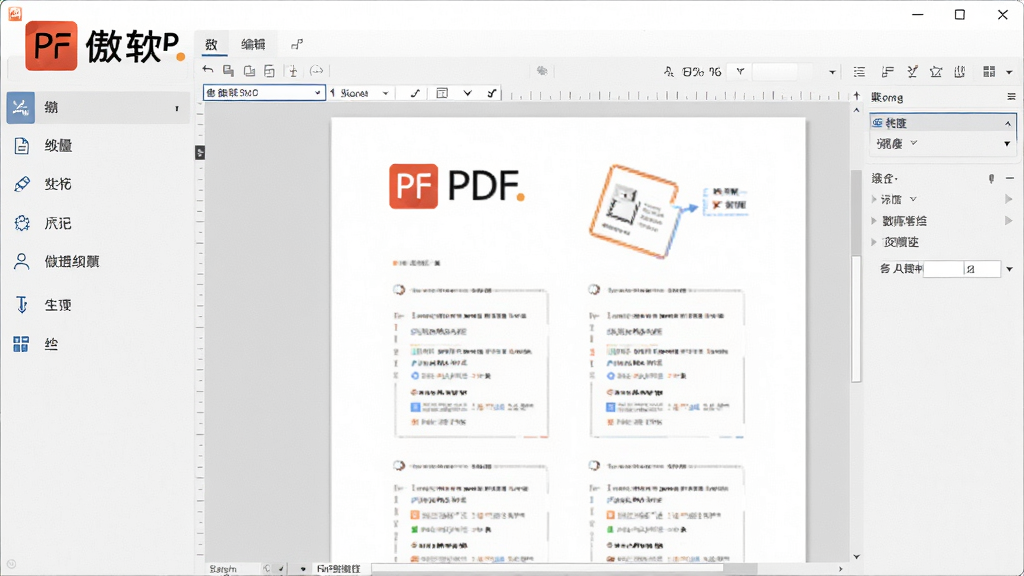Click the orange document illustration on page
The image size is (1024, 576).
pos(635,211)
